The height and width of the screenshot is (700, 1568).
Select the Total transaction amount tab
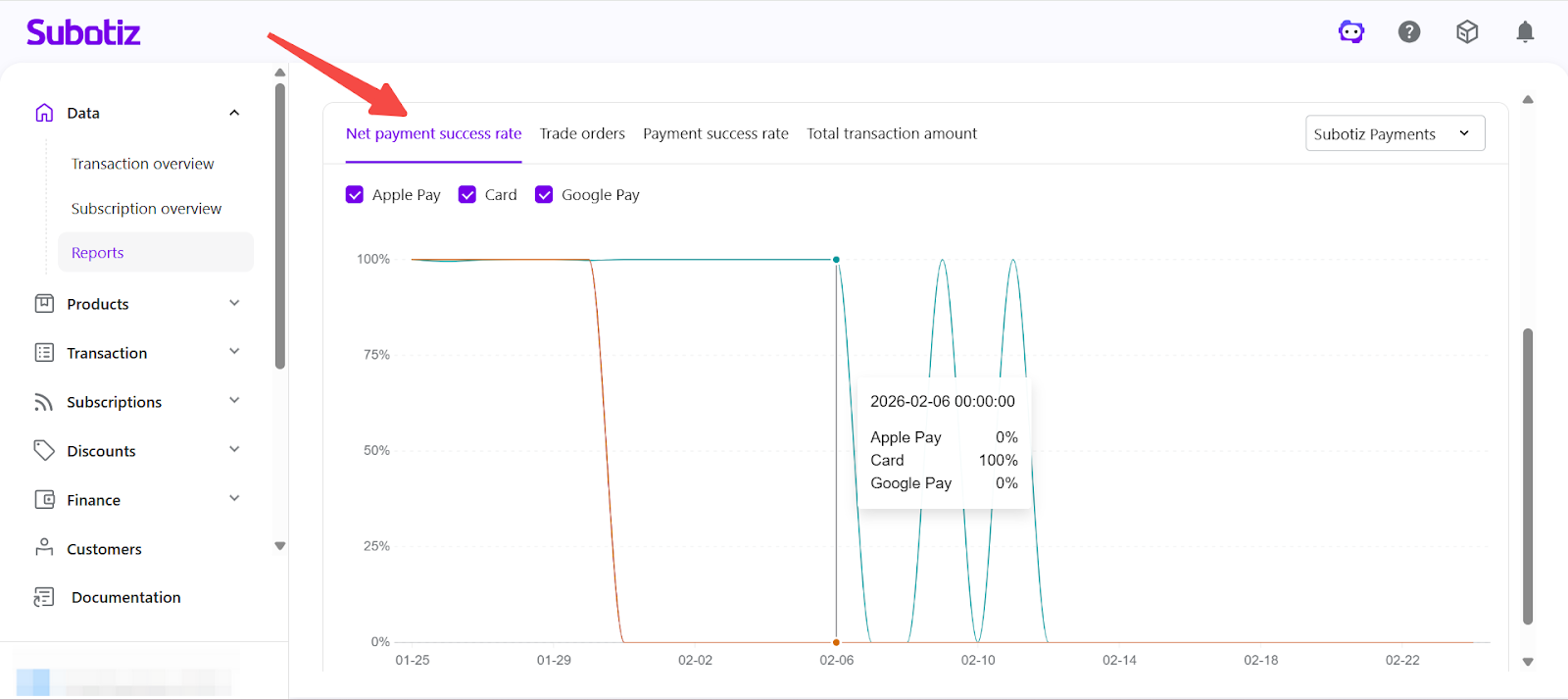pyautogui.click(x=892, y=134)
